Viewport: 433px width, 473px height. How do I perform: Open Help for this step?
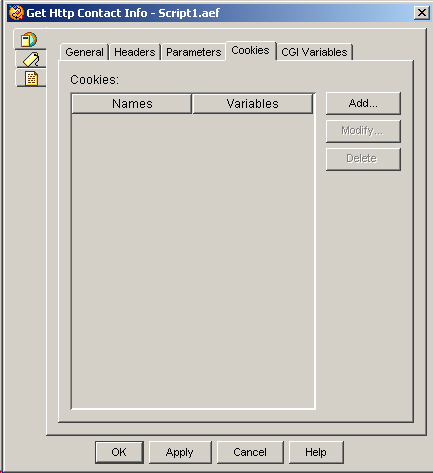316,452
